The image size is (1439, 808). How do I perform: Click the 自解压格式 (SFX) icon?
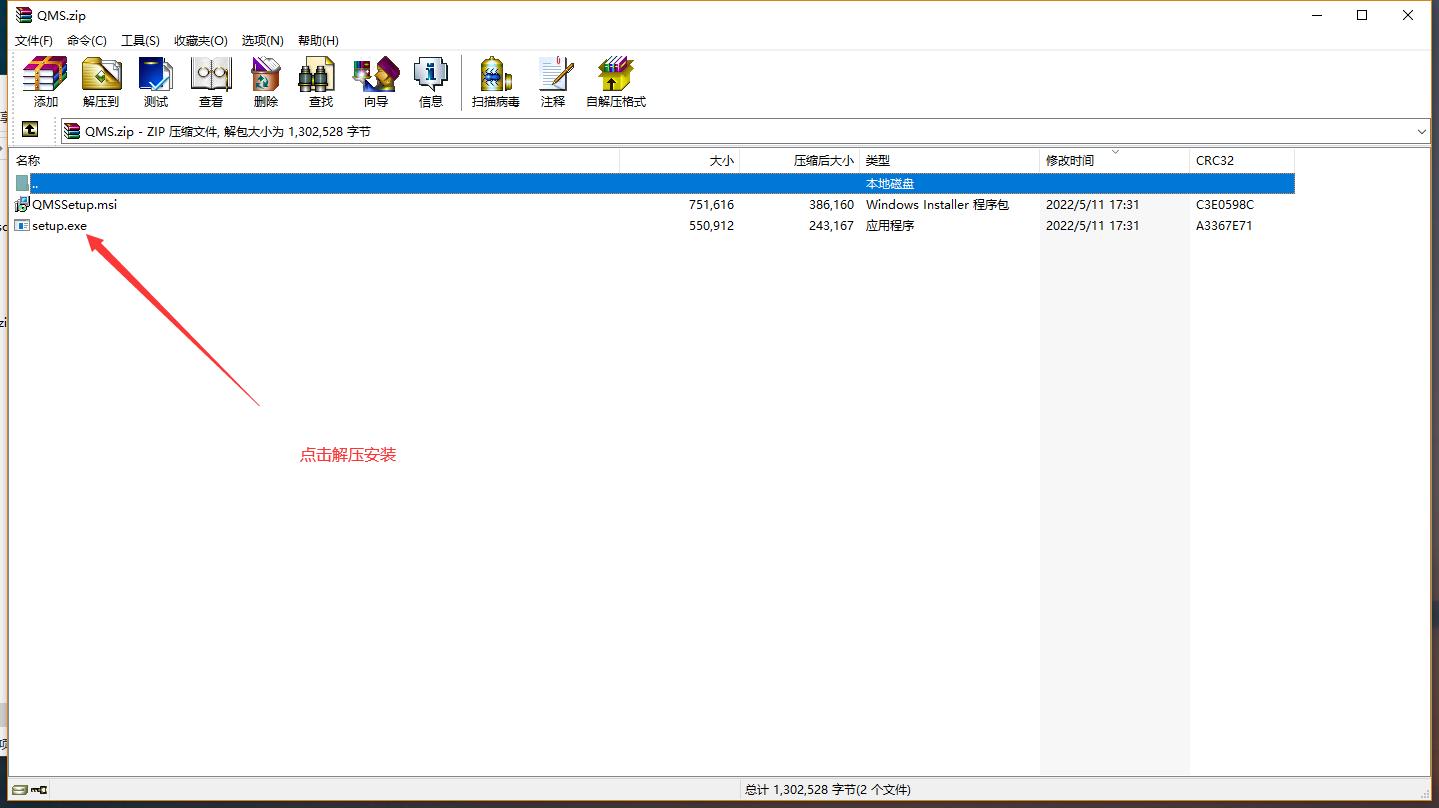coord(616,81)
